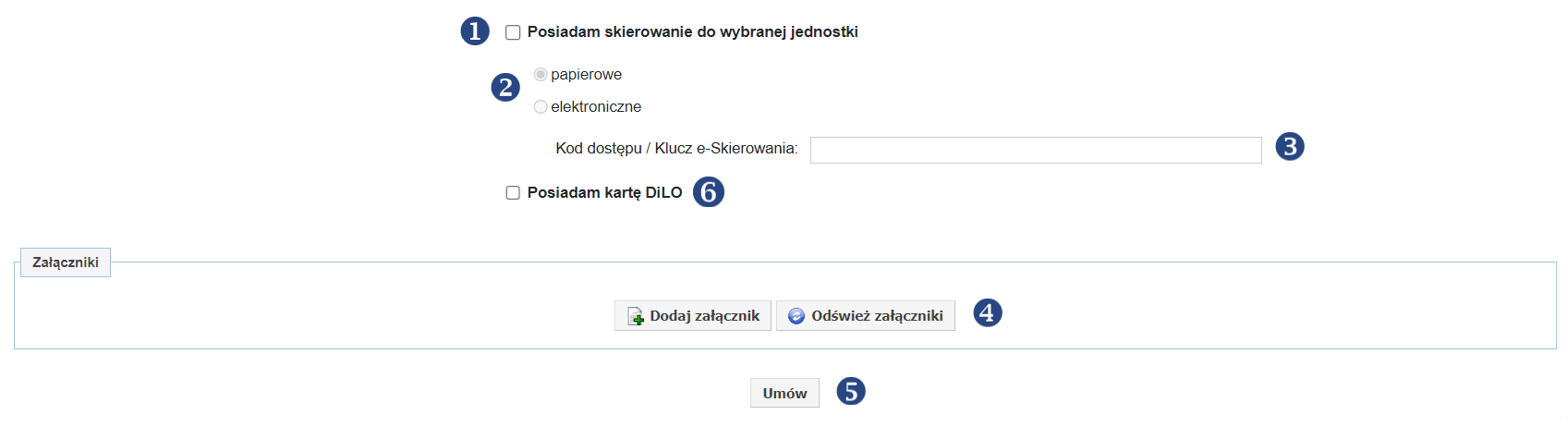
Task: Focus the 'Kod dostępu / Klucz e-Skierowania' field
Action: [x=1036, y=150]
